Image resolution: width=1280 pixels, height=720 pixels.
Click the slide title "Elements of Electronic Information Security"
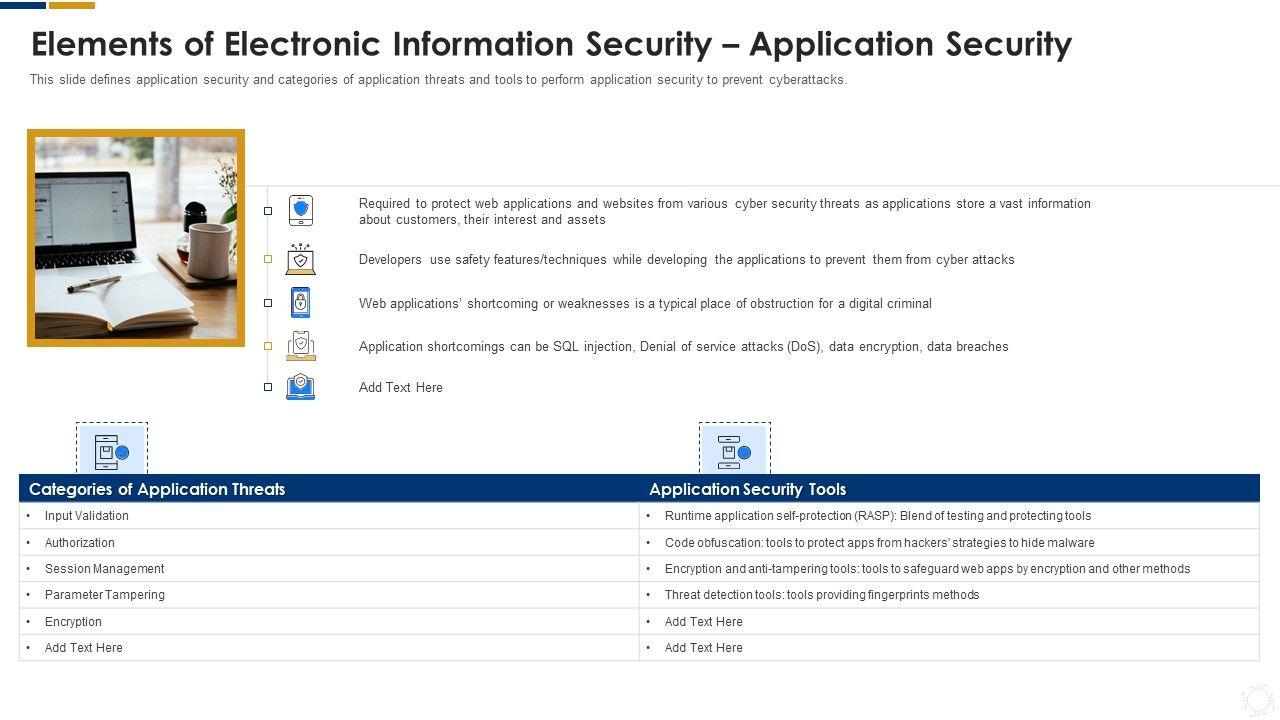[551, 44]
